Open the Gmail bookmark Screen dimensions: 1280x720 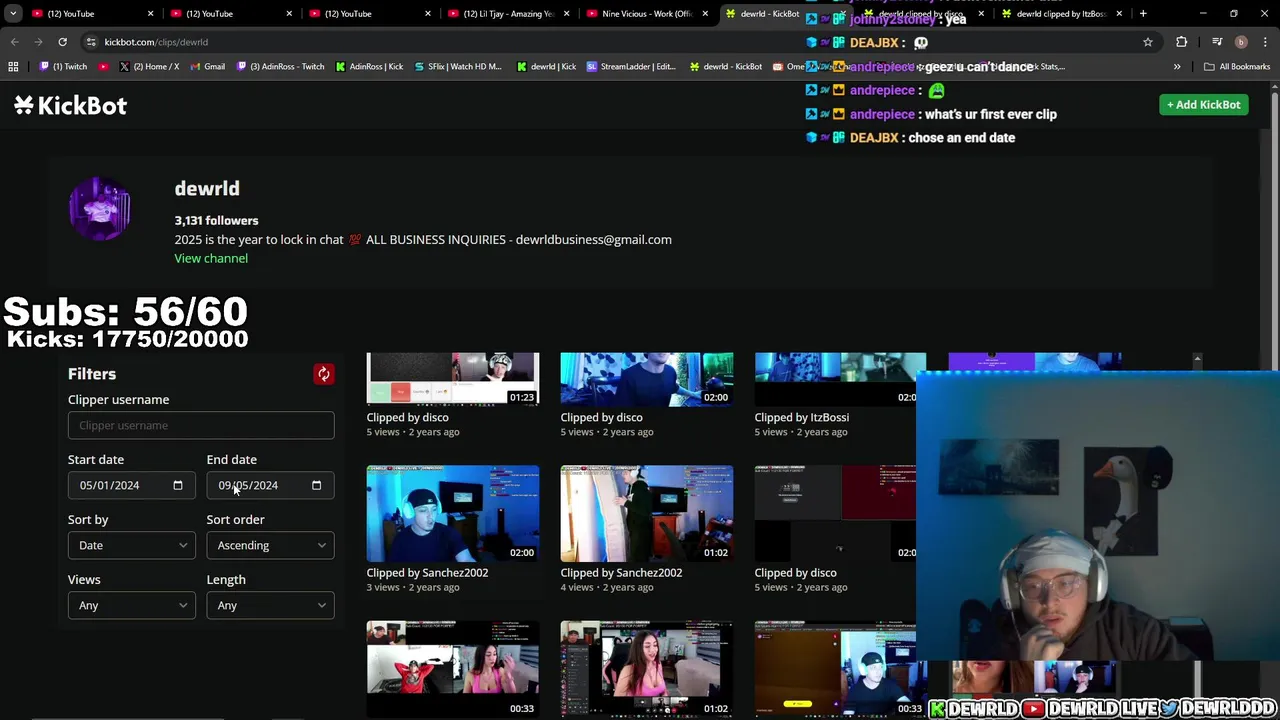click(207, 66)
